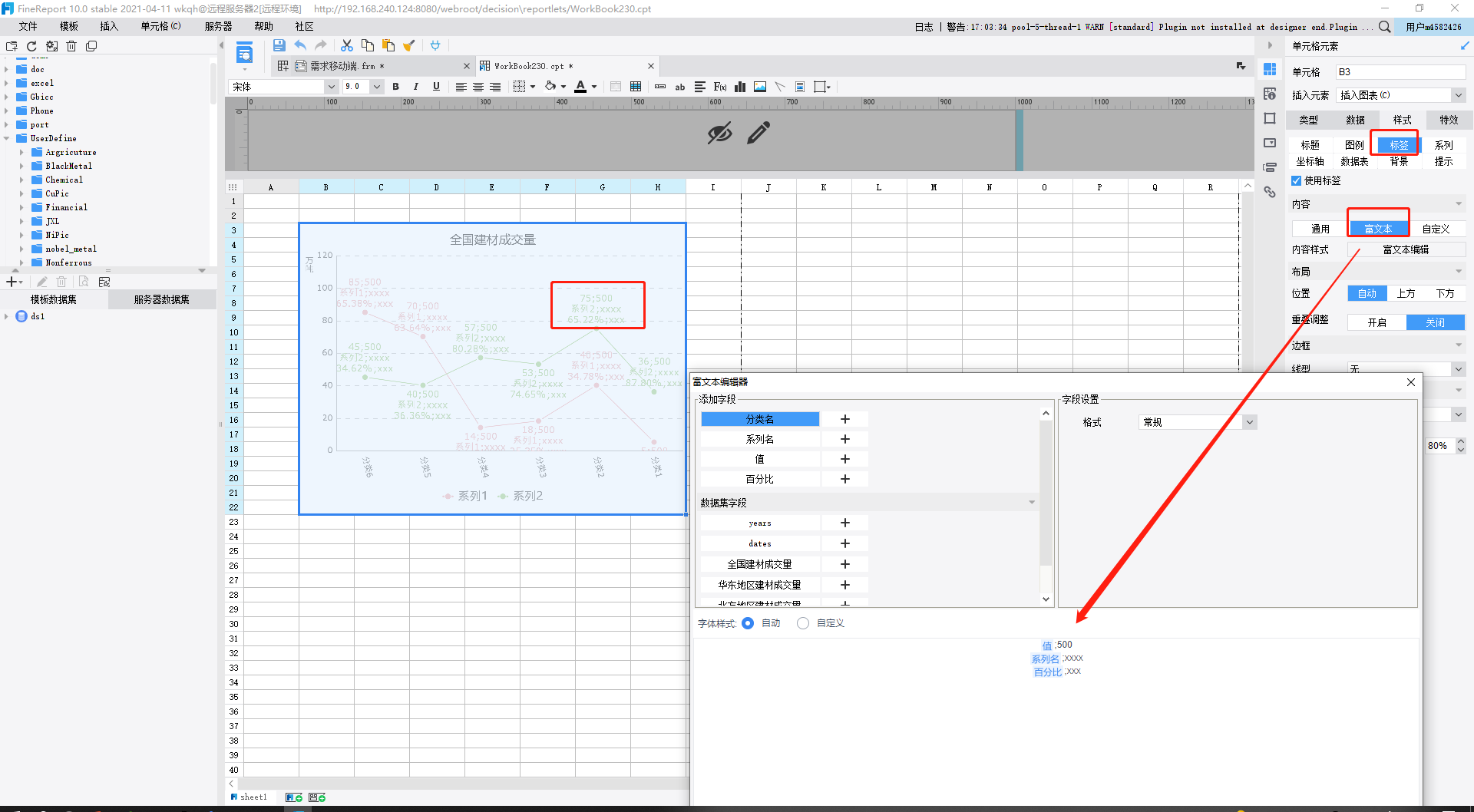Click the Save icon in the toolbar
Screen dimensions: 1474x812
point(279,45)
